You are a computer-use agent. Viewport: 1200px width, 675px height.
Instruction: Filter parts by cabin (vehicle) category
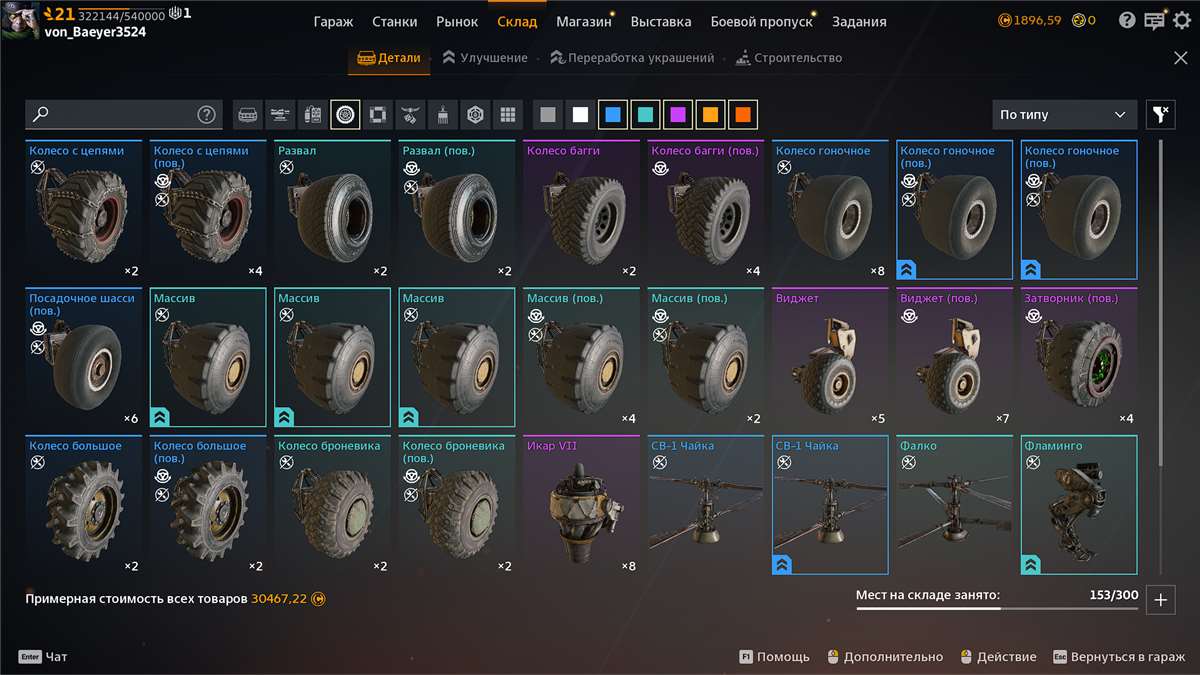(249, 115)
